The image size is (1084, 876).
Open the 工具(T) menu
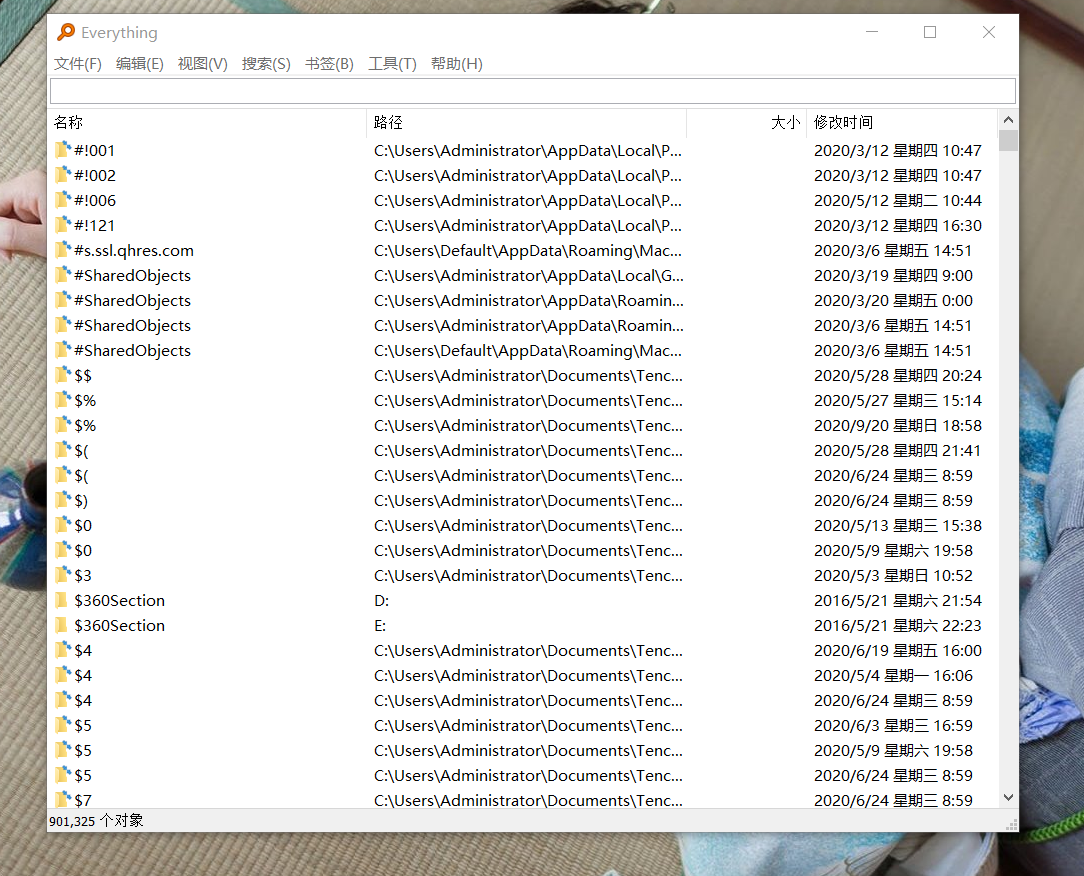394,63
